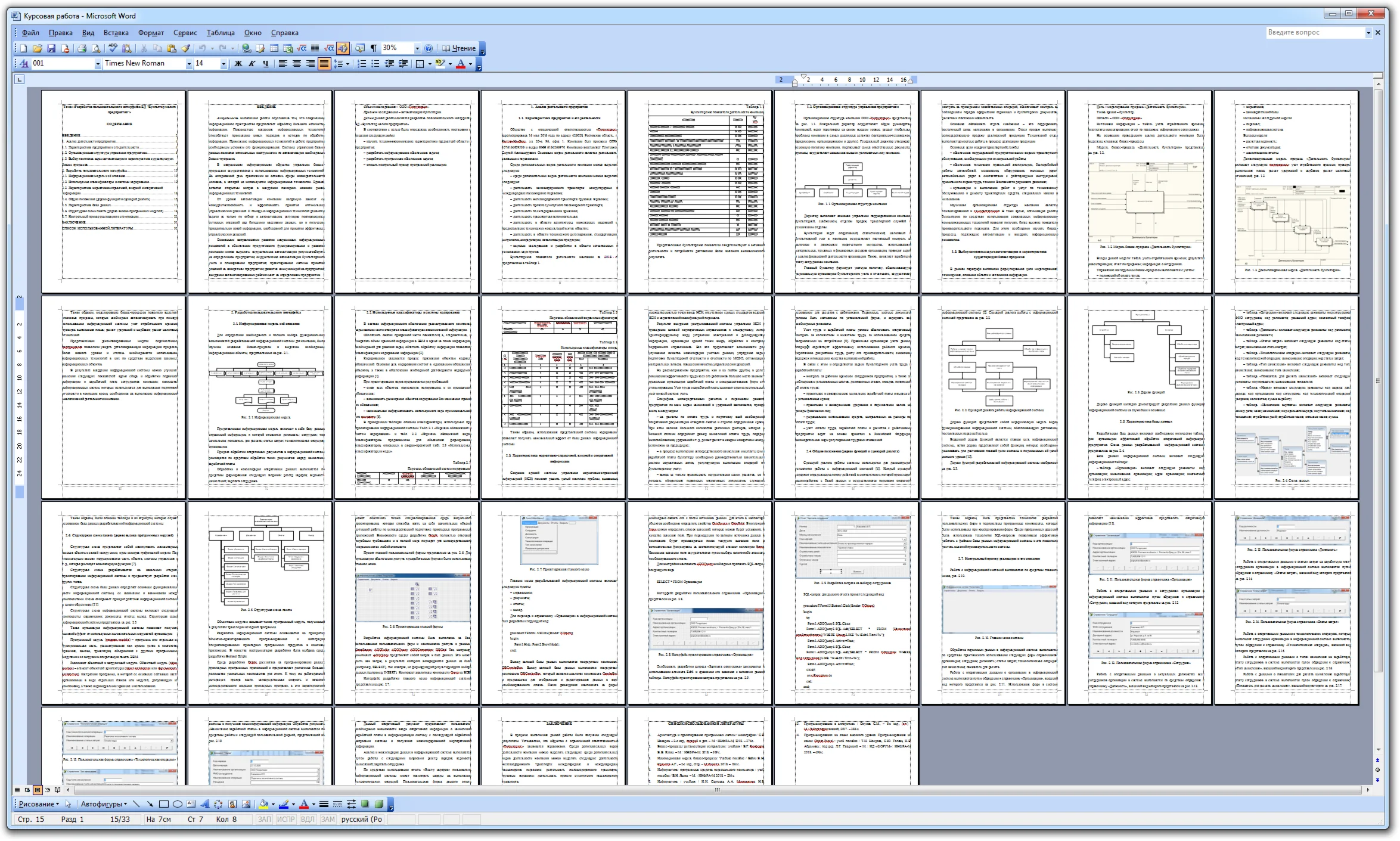Open the zoom percentage dropdown showing 30%
Image resolution: width=1400 pixels, height=841 pixels.
(417, 48)
